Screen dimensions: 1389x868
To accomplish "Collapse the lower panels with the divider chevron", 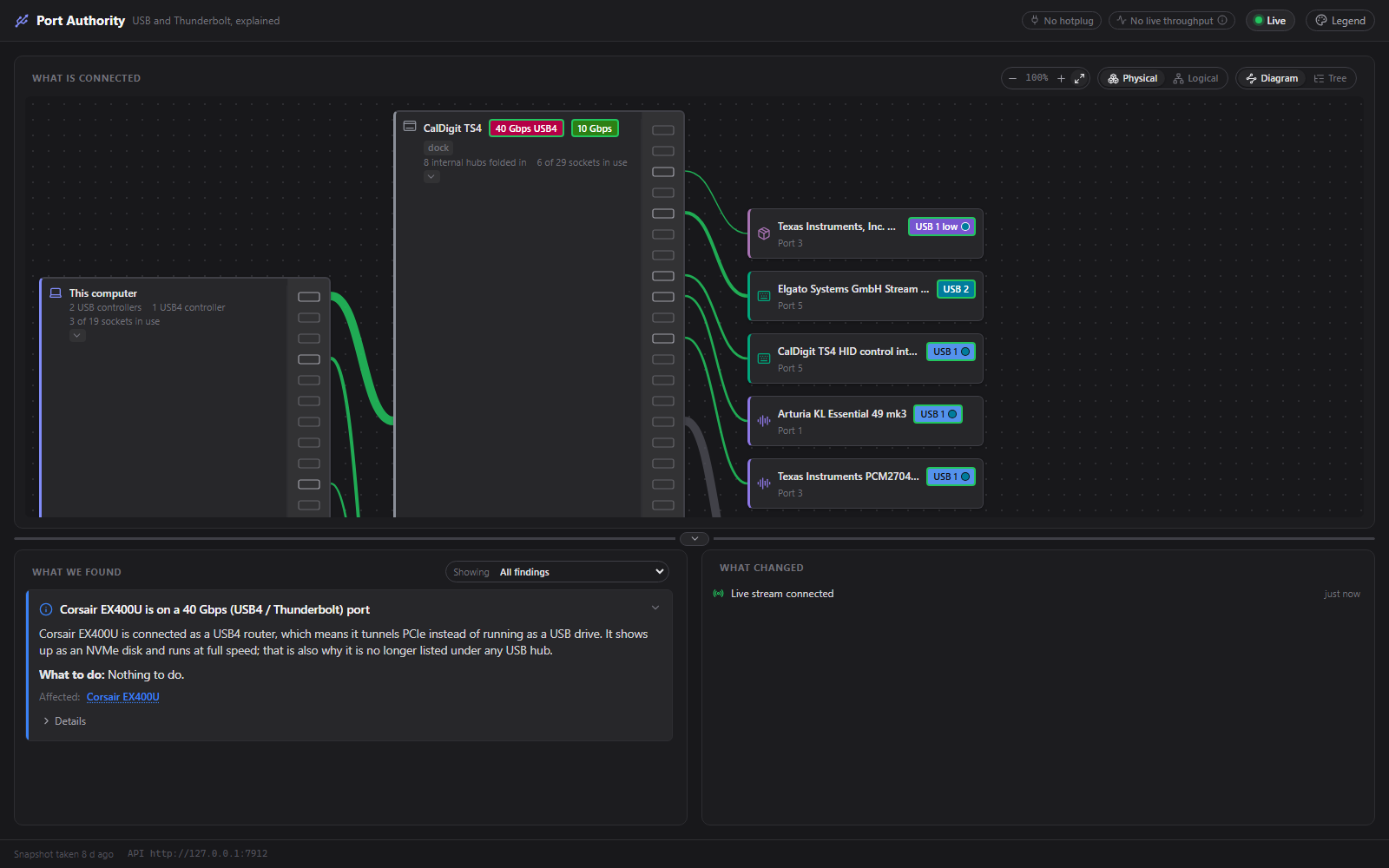I will pyautogui.click(x=694, y=539).
